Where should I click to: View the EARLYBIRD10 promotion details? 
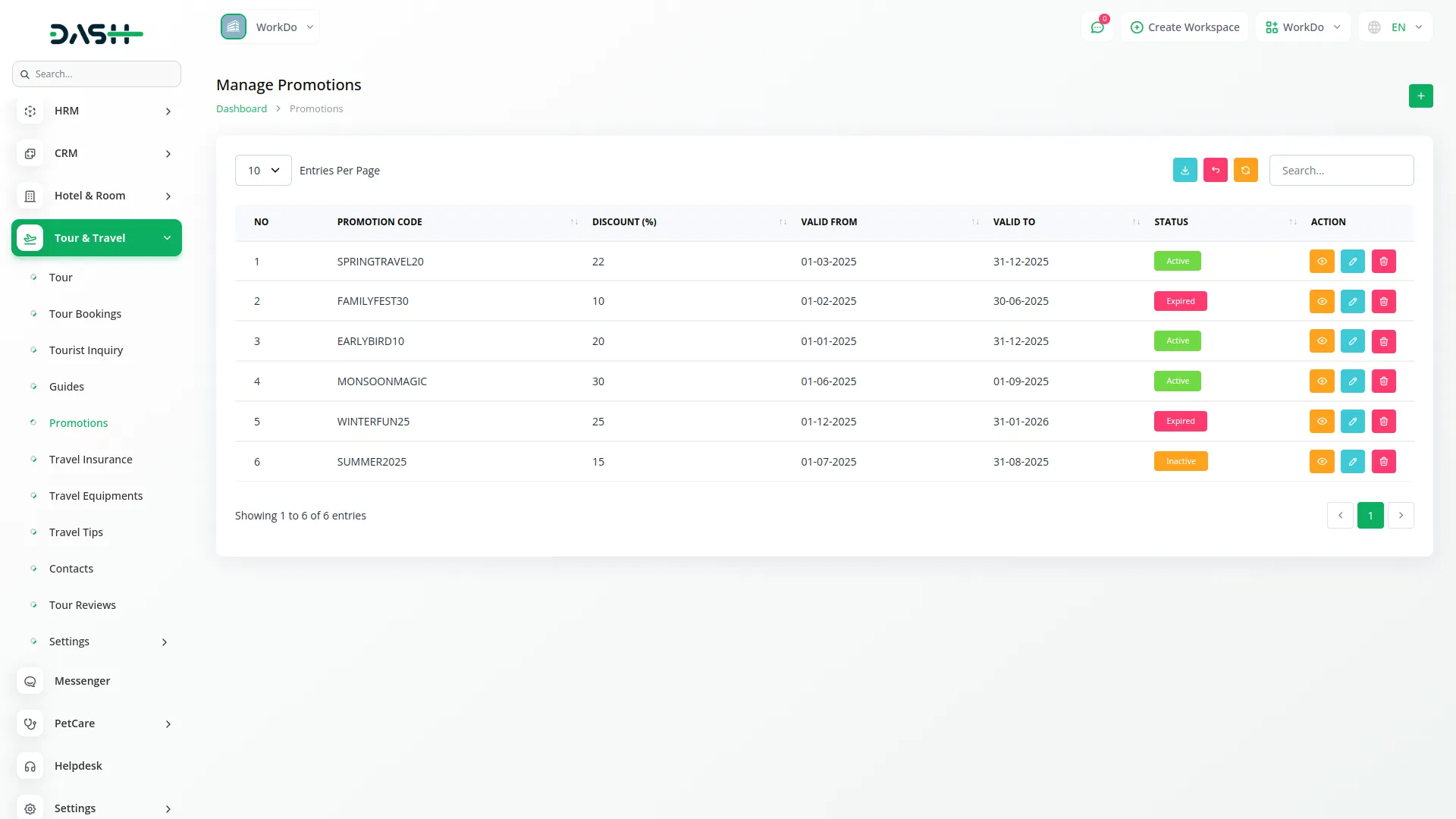(1321, 341)
